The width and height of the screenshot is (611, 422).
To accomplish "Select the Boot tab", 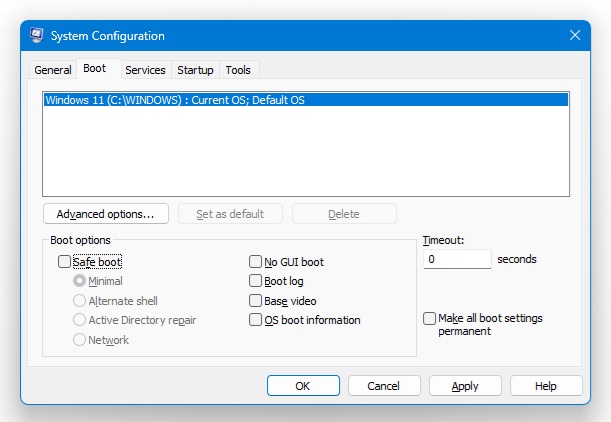I will pos(95,69).
